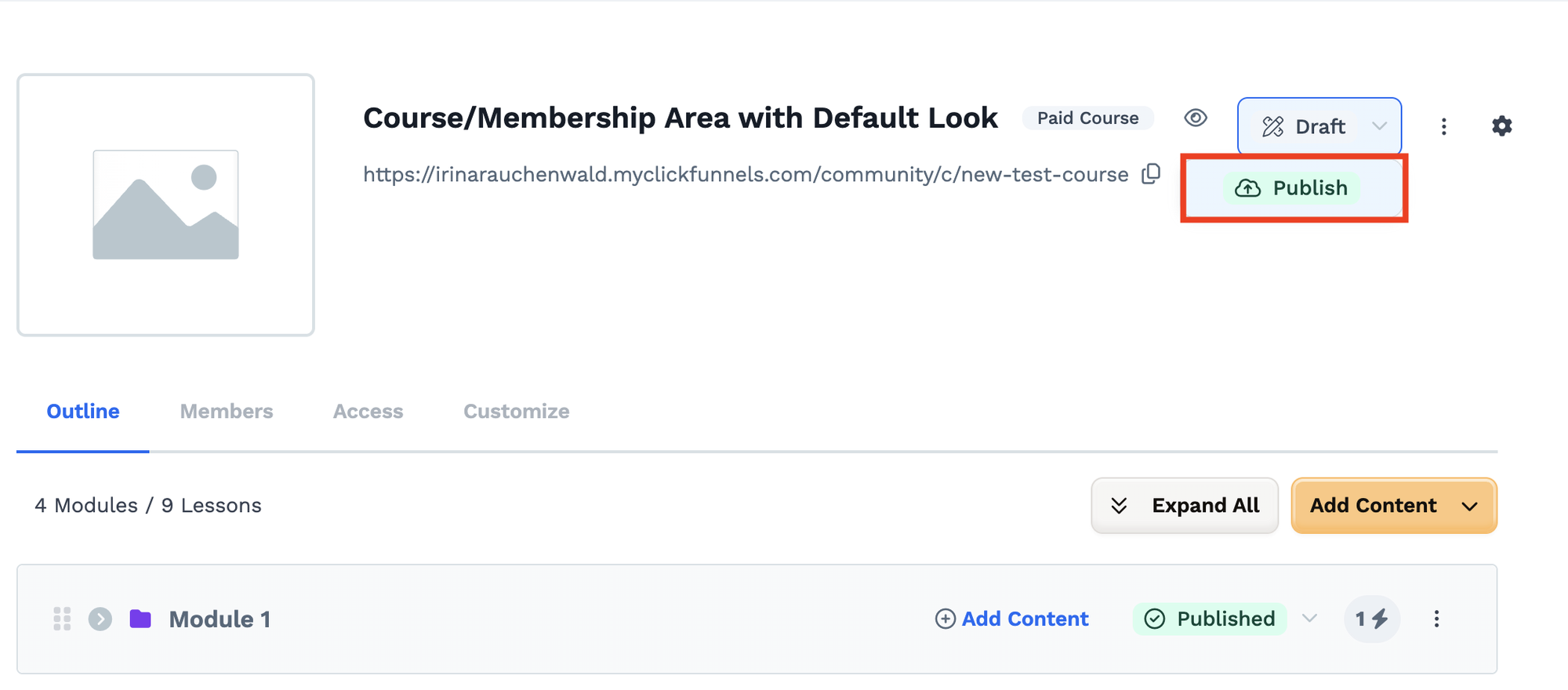Open the orange Add Content dropdown
Image resolution: width=1568 pixels, height=690 pixels.
[1394, 506]
